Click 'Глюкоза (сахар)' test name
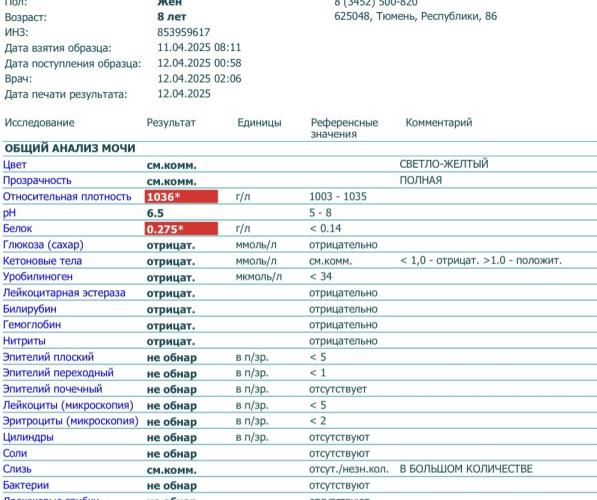The height and width of the screenshot is (500, 597). click(43, 244)
